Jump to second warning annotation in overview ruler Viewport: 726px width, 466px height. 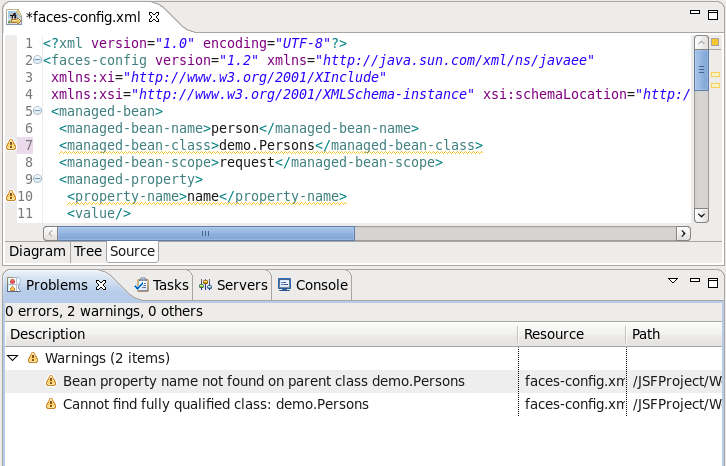pos(715,85)
